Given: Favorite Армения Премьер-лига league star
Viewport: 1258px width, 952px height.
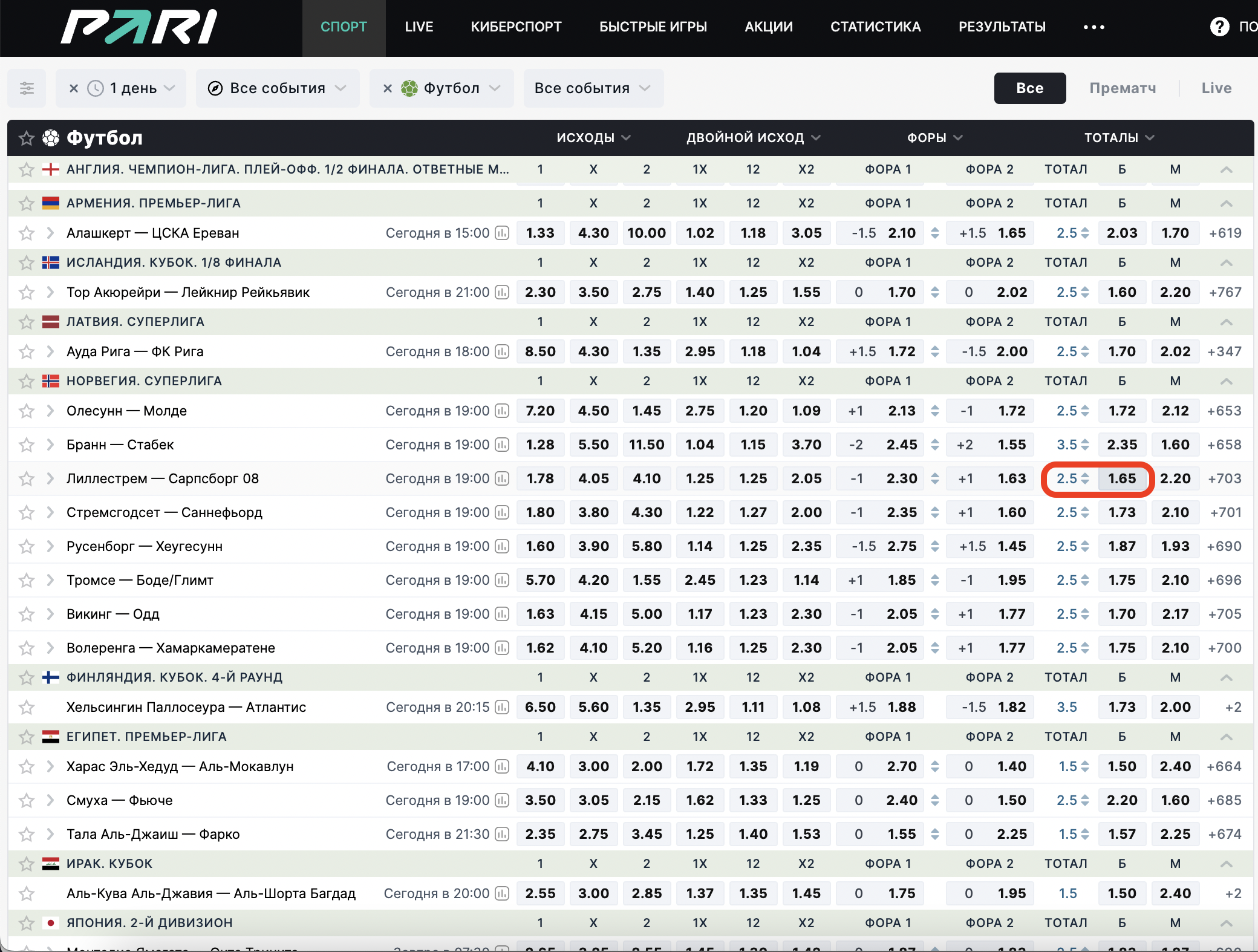Looking at the screenshot, I should pos(26,203).
